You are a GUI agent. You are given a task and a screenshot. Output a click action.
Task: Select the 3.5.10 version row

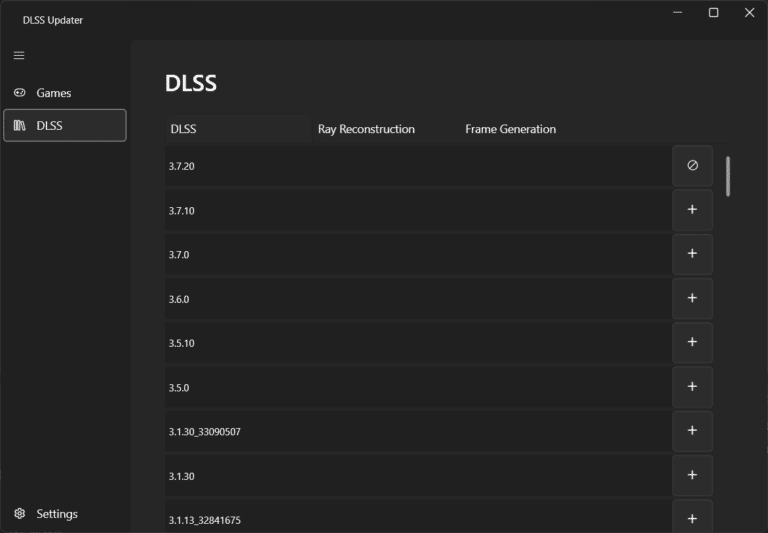[418, 343]
